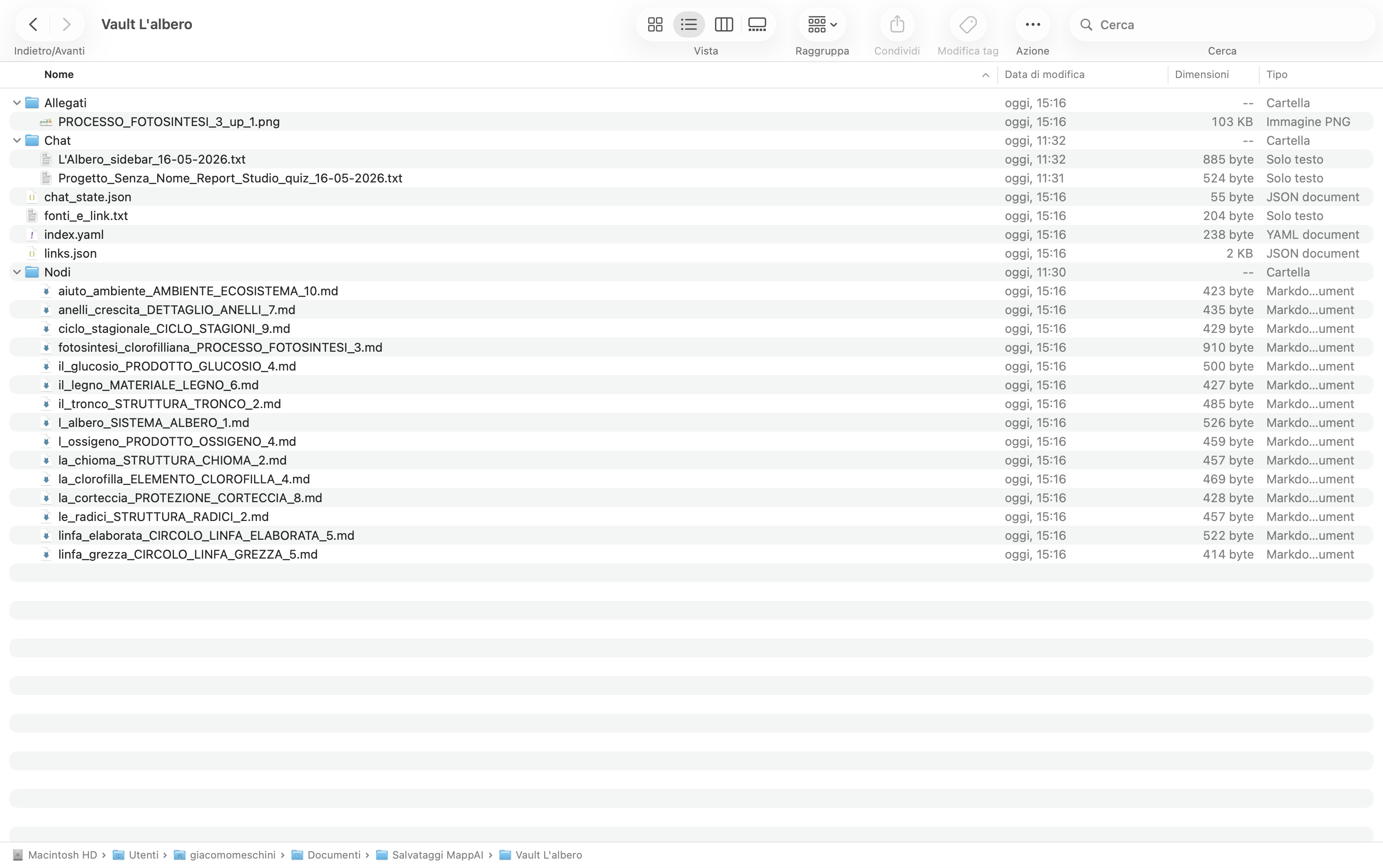The width and height of the screenshot is (1383, 868).
Task: Click the Condividi share icon
Action: tap(897, 24)
